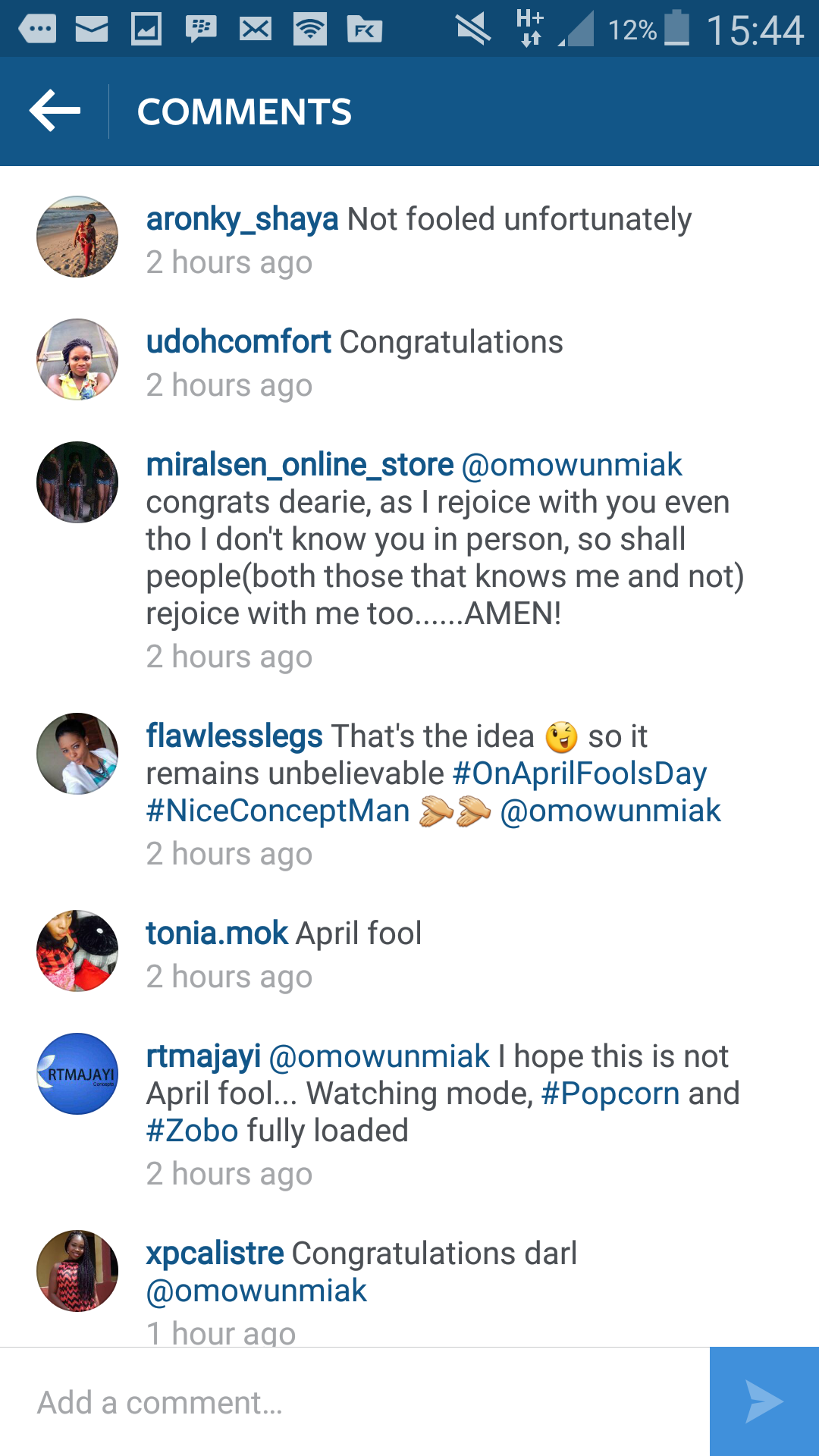Screen dimensions: 819x1456
Task: Open the tonia.mok username link
Action: [217, 934]
